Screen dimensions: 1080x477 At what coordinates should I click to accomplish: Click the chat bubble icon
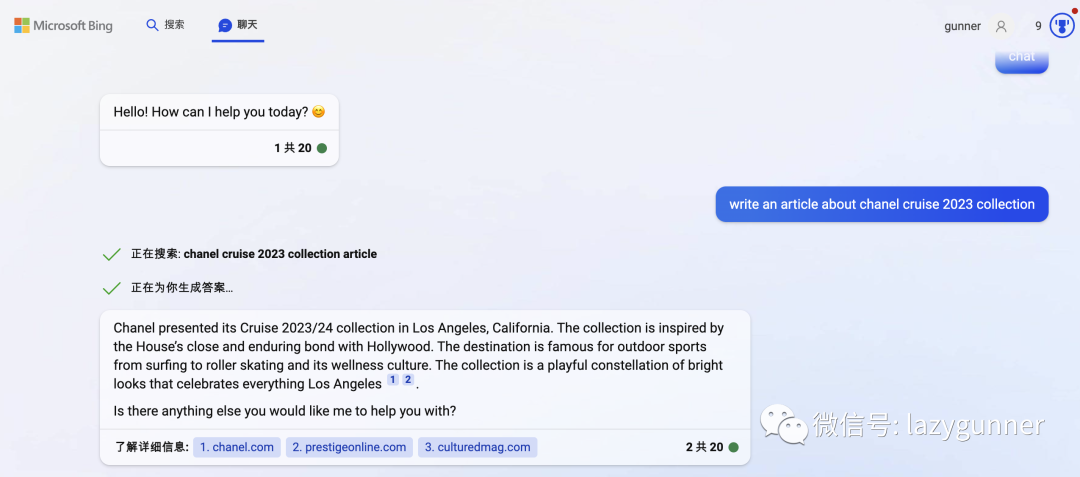(225, 25)
